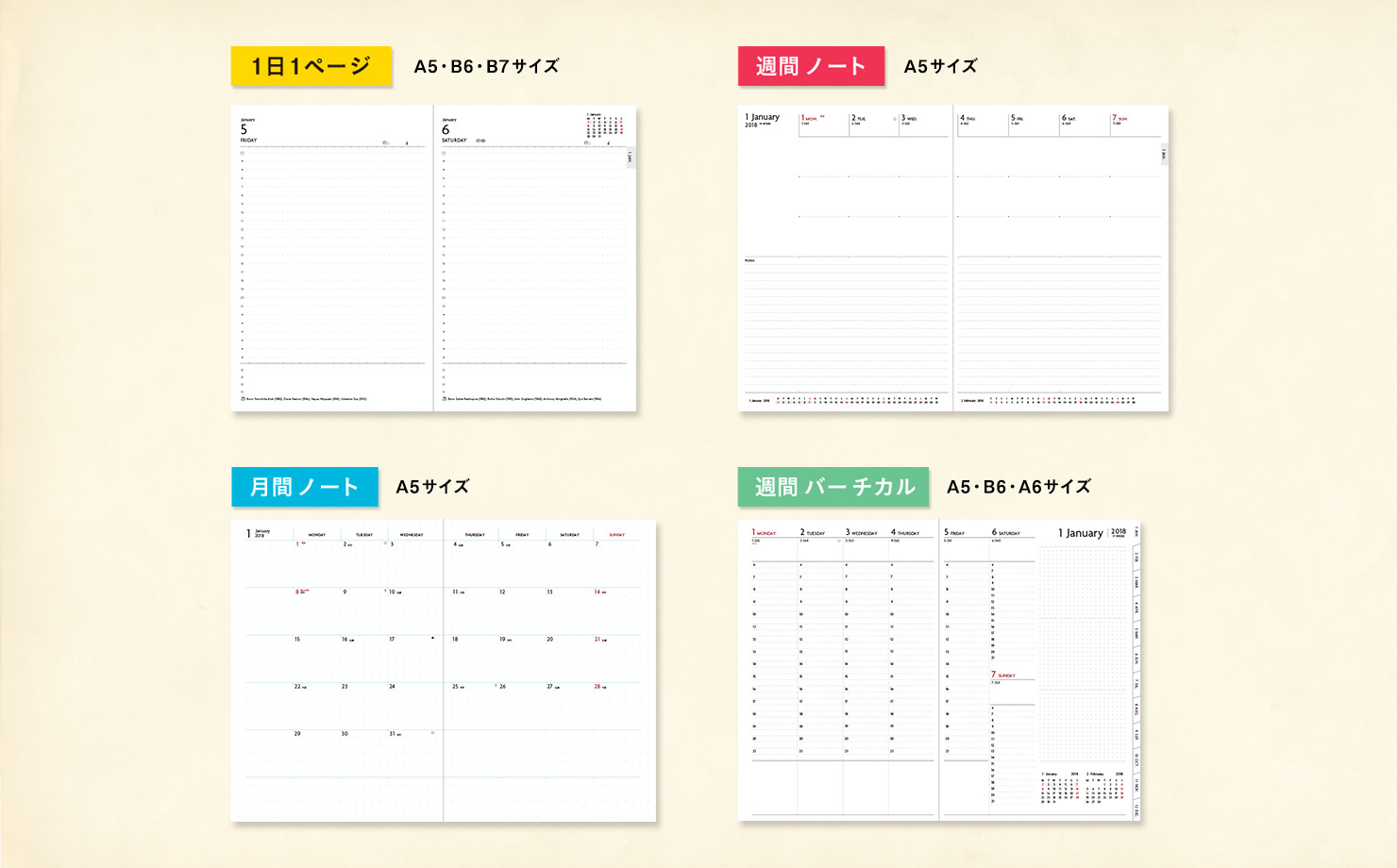Click the mini calendars at bottom of vertical preview
1397x868 pixels.
pos(1083,789)
